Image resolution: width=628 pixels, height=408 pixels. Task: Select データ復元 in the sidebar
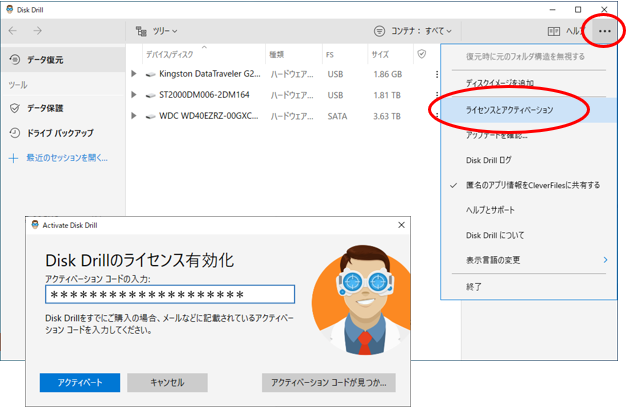(x=63, y=60)
